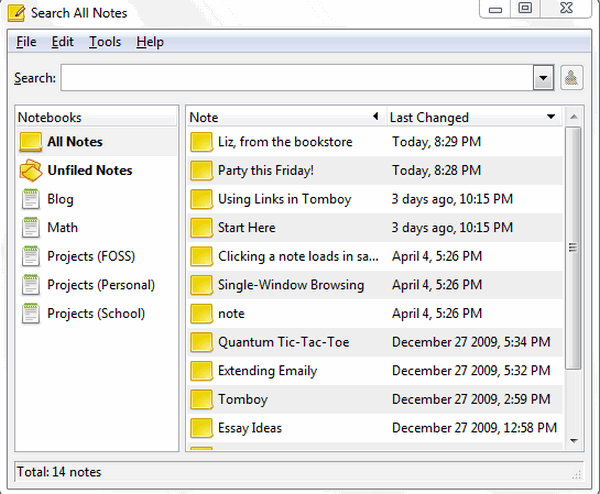Open the Help menu
The width and height of the screenshot is (600, 494).
point(150,42)
